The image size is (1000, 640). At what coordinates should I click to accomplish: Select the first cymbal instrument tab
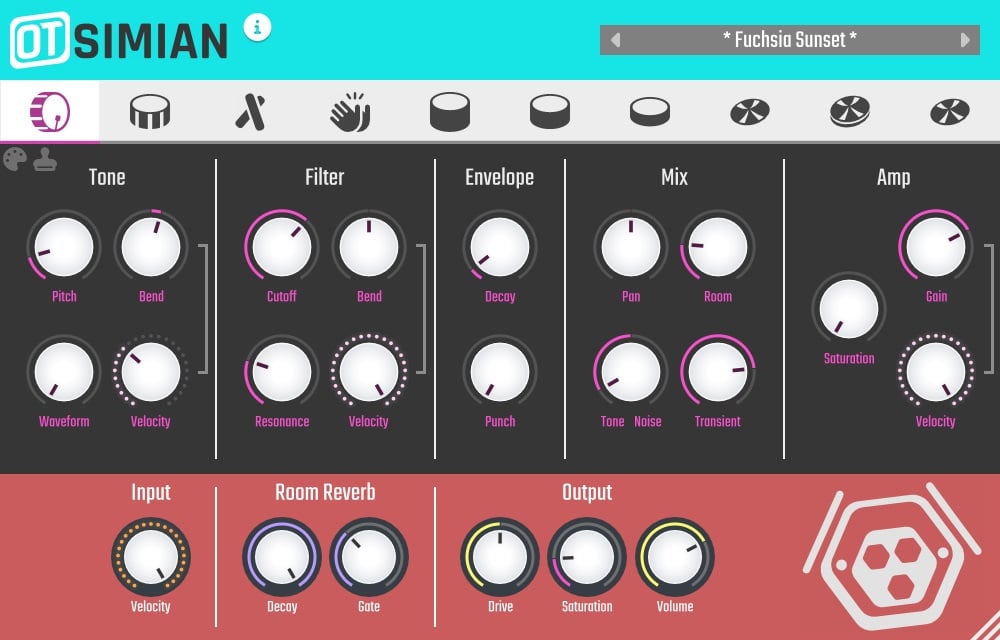[x=749, y=112]
